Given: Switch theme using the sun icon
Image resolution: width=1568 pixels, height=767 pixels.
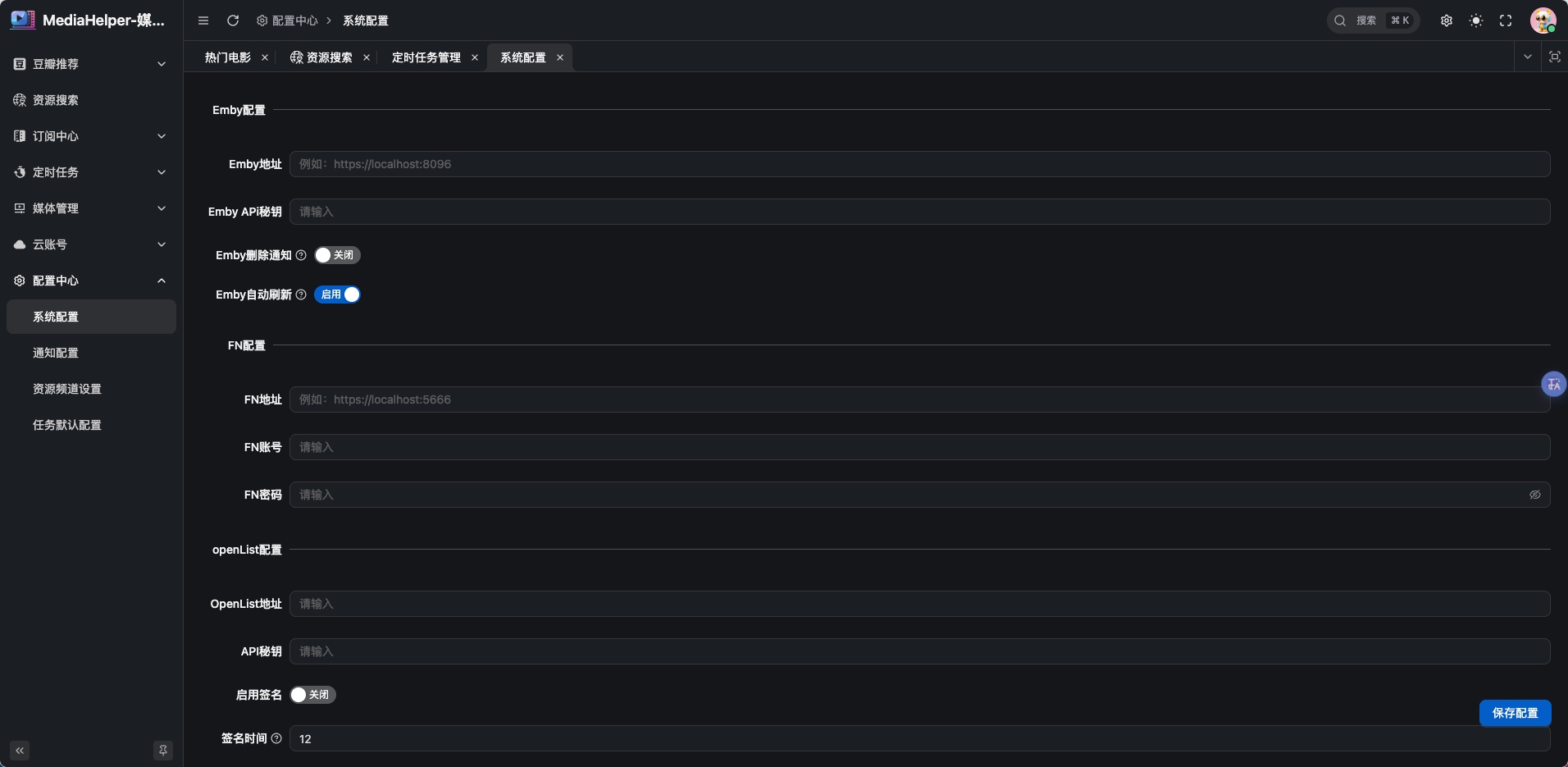Looking at the screenshot, I should pyautogui.click(x=1476, y=21).
